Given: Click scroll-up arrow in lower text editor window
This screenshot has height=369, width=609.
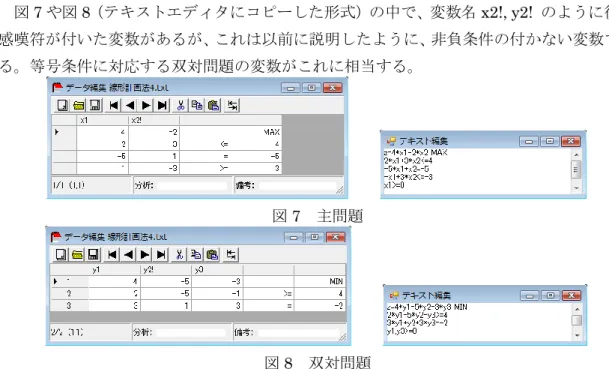Looking at the screenshot, I should [578, 309].
